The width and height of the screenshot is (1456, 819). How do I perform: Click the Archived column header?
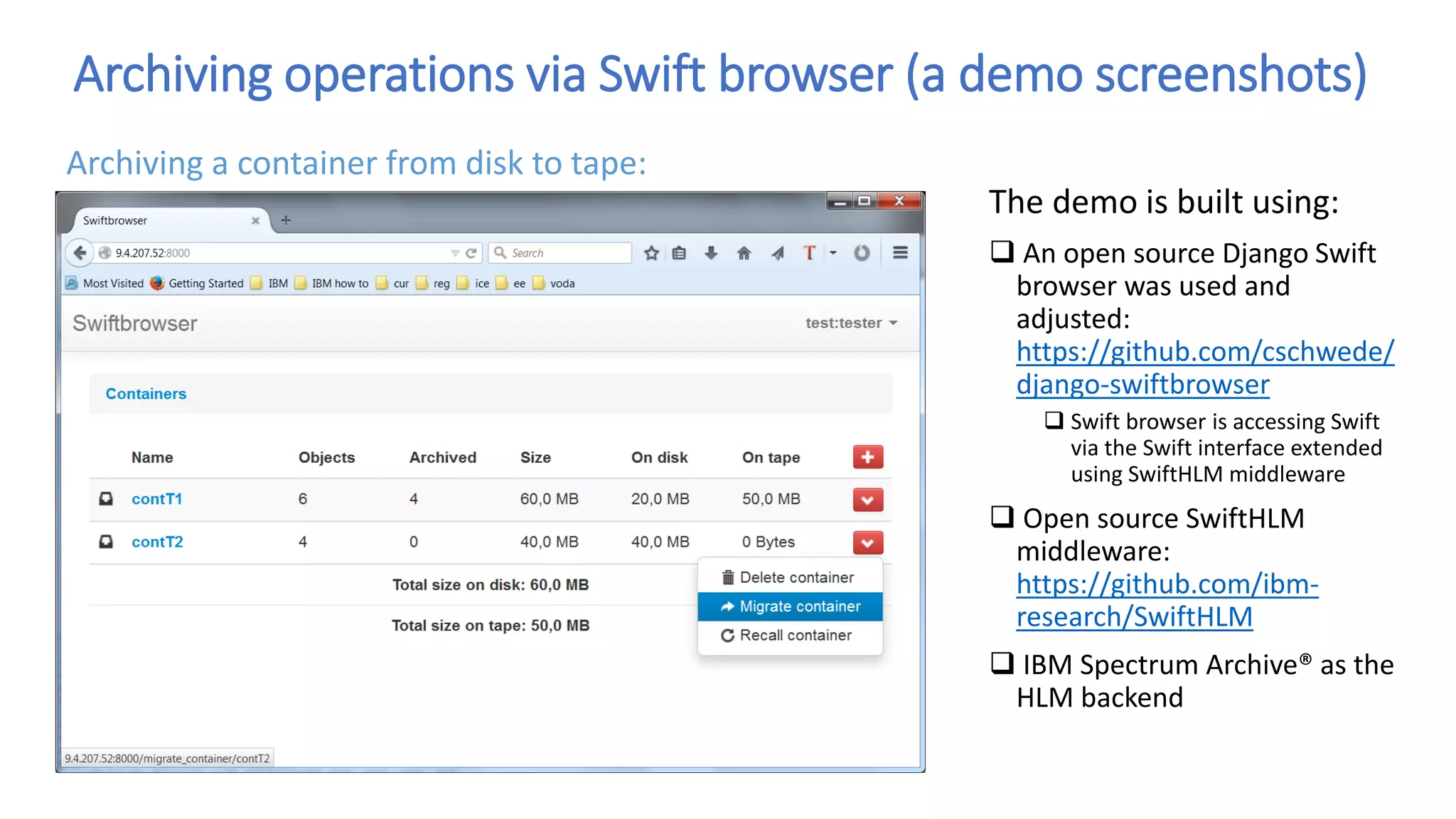point(443,457)
